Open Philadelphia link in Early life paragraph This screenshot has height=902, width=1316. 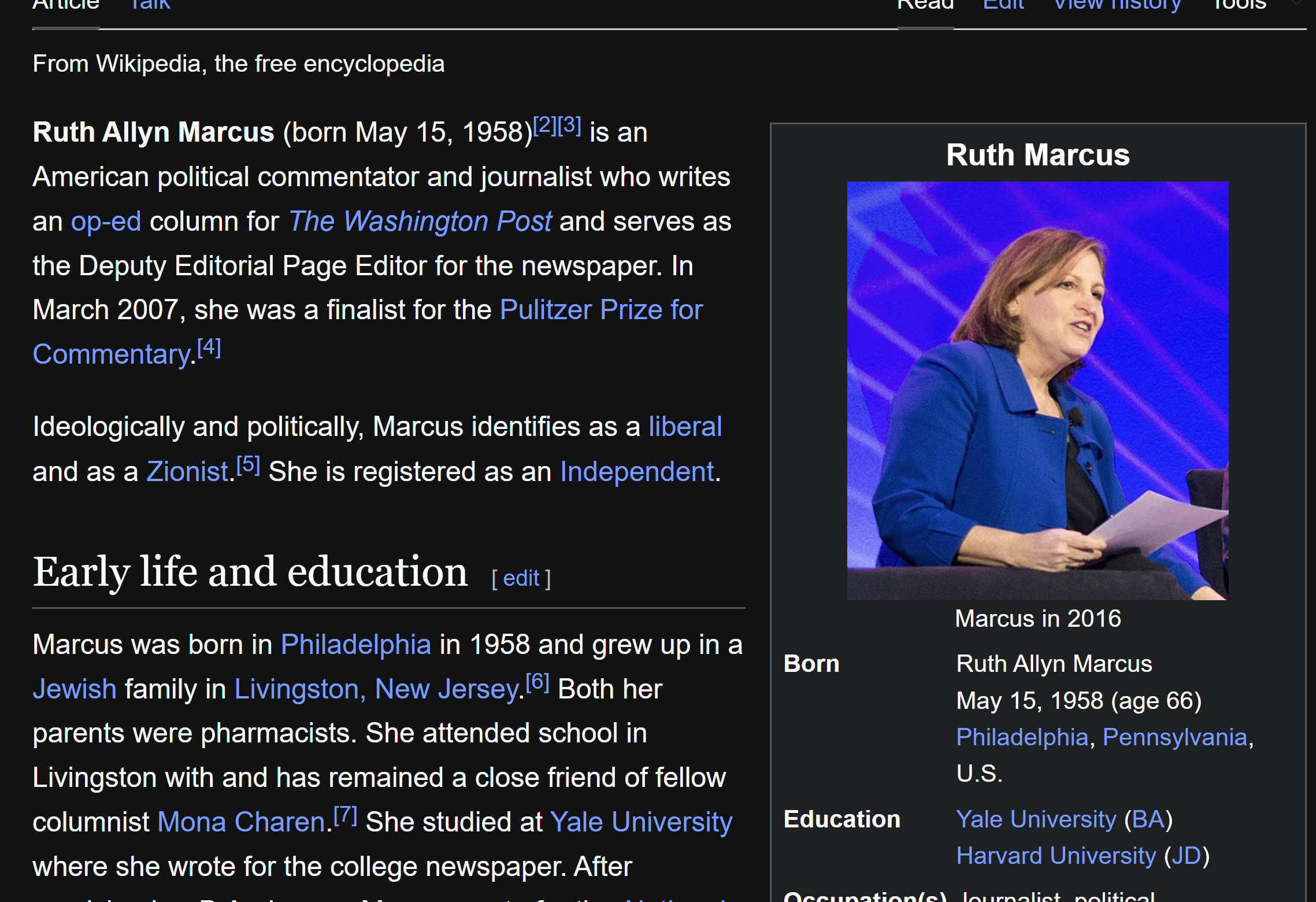(x=355, y=645)
